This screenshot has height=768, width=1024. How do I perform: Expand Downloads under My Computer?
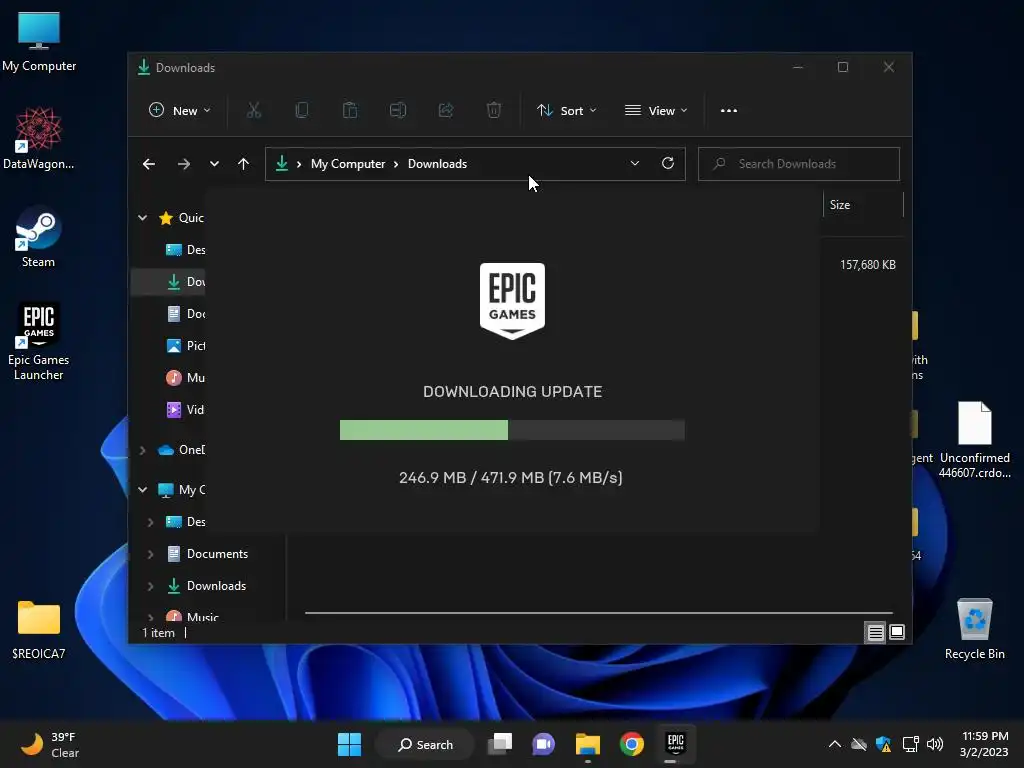point(150,586)
